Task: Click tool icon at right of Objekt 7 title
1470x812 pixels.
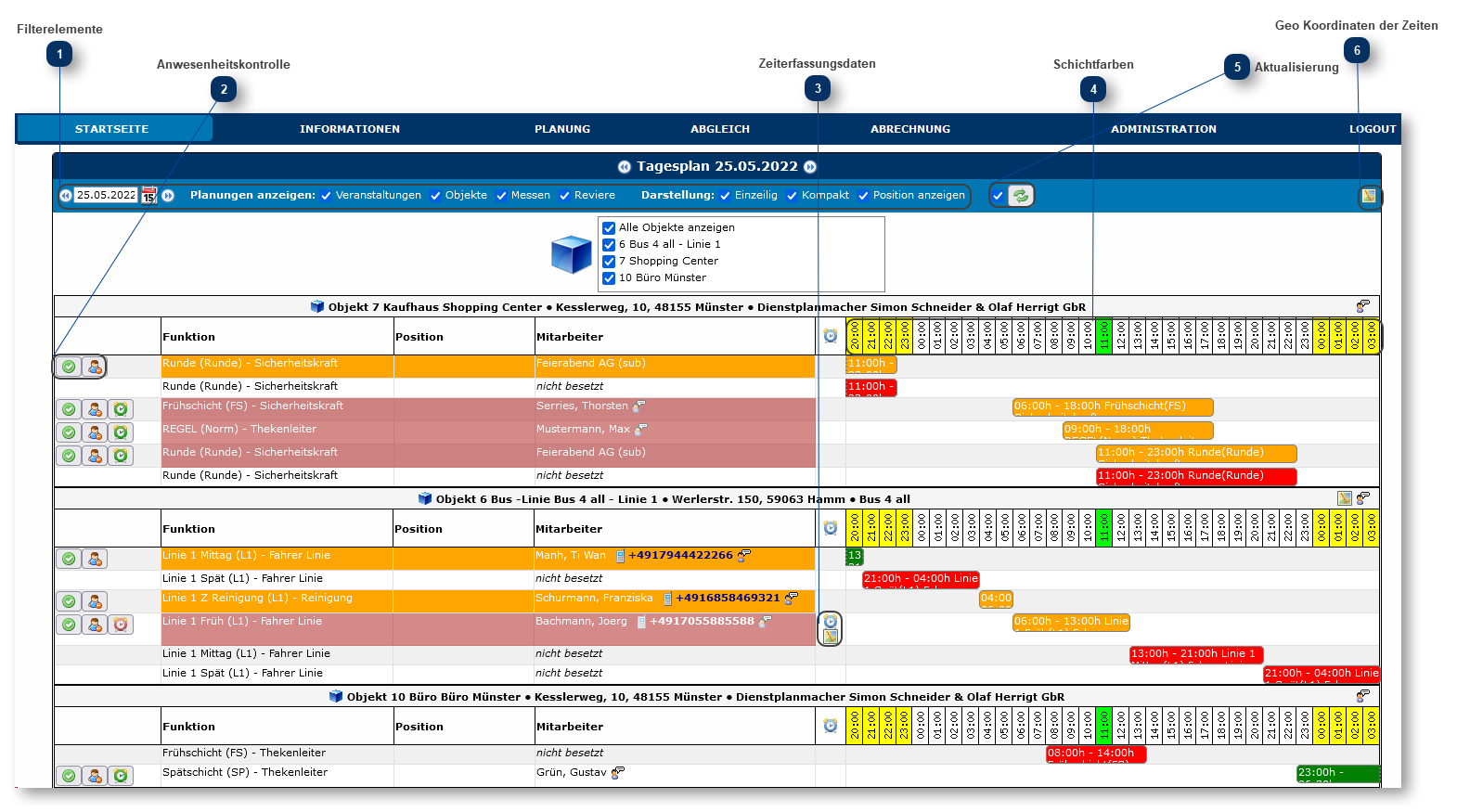Action: (1363, 306)
